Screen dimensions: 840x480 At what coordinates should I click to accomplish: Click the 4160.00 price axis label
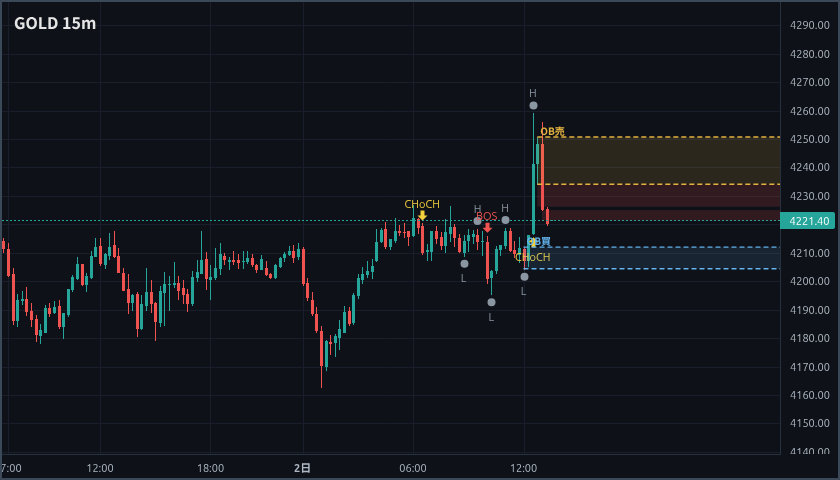pyautogui.click(x=809, y=395)
